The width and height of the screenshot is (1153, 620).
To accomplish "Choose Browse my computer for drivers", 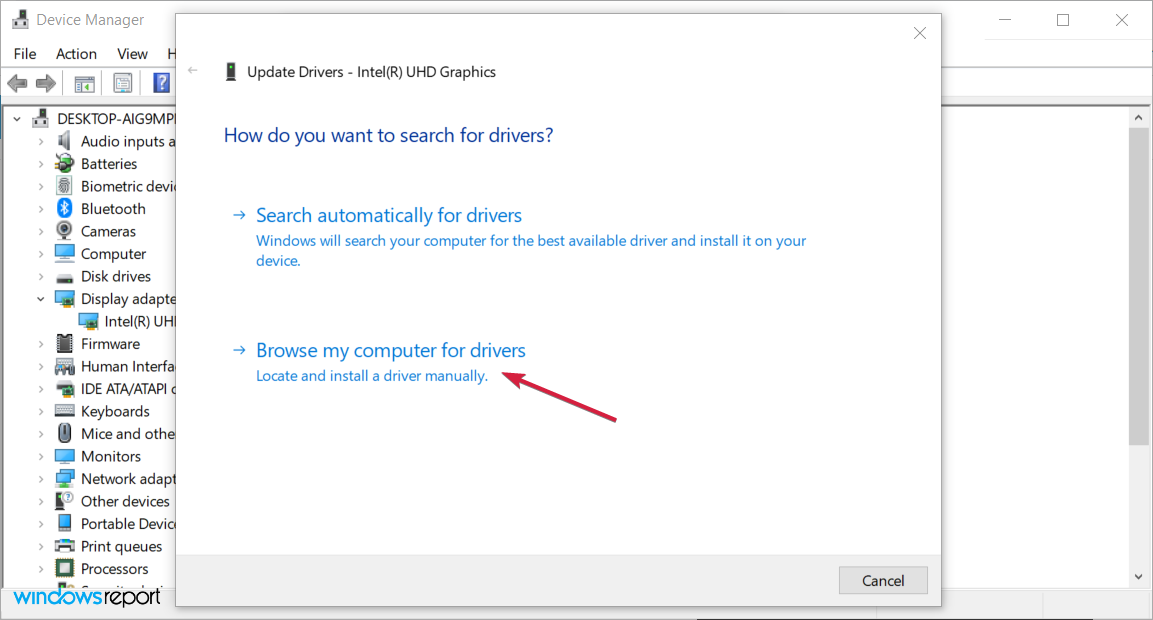I will coord(390,350).
